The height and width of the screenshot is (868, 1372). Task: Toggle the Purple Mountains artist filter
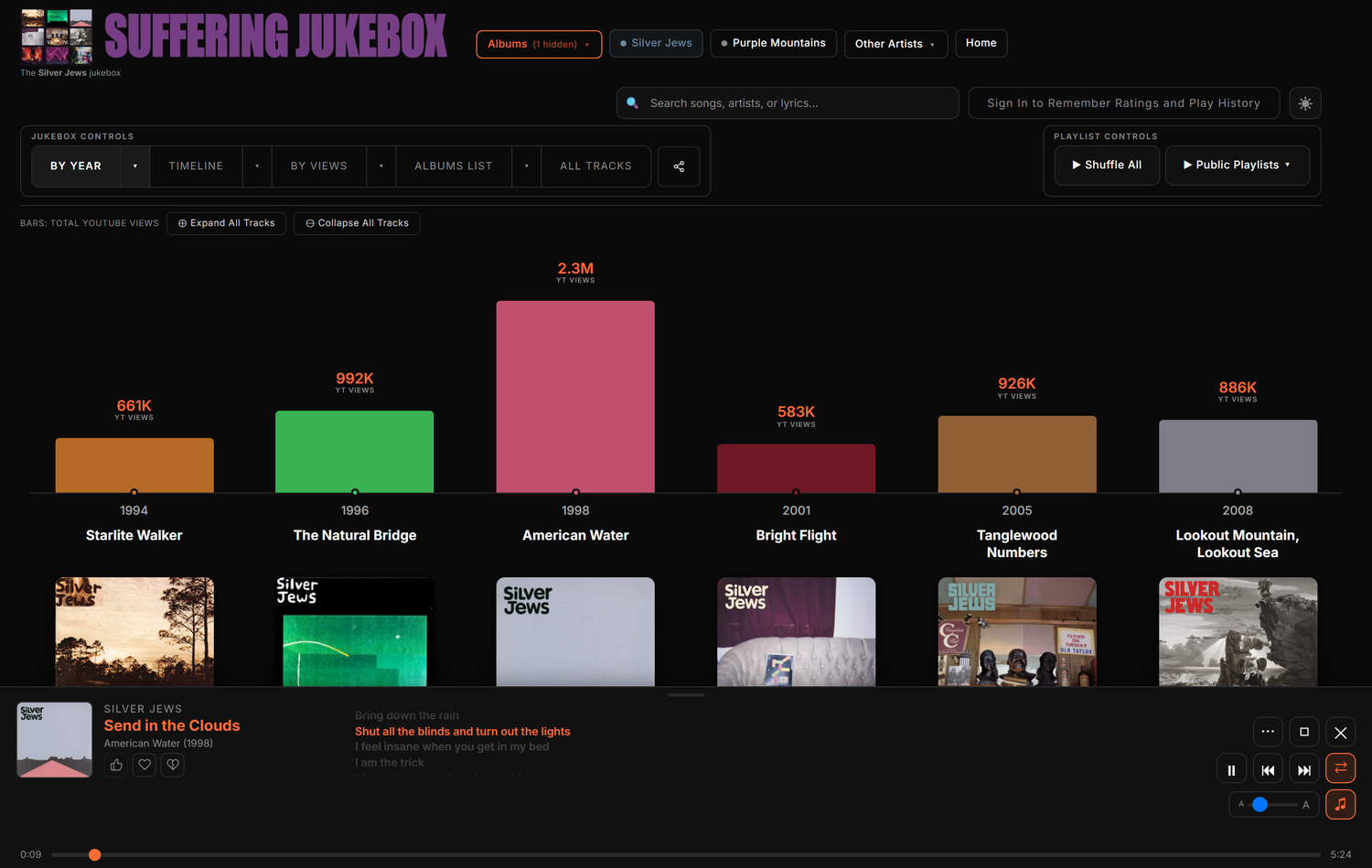pos(773,43)
